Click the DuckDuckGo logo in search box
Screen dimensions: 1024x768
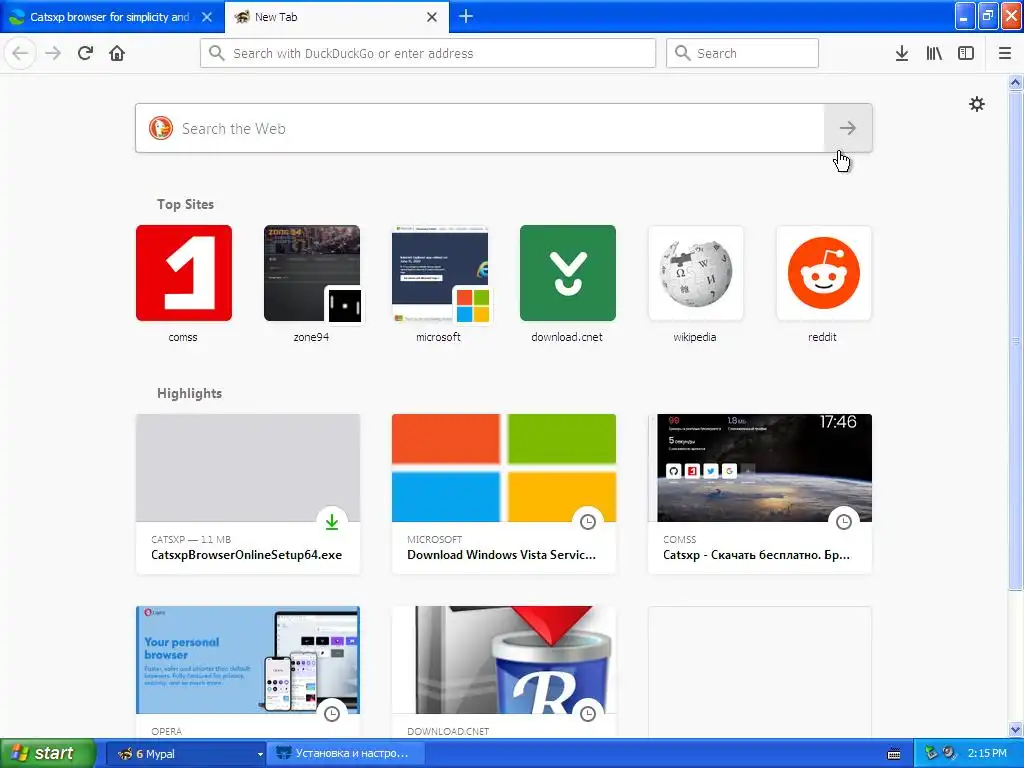click(x=161, y=128)
